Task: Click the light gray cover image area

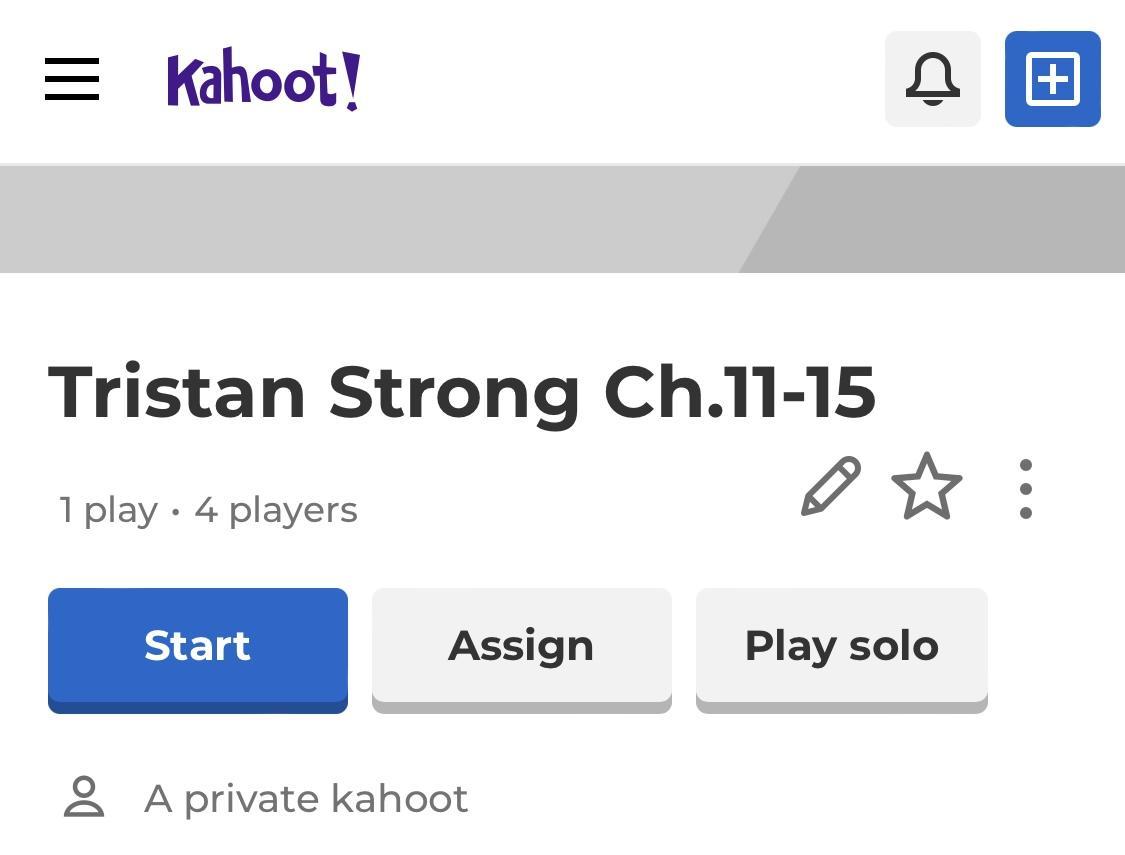Action: point(370,219)
